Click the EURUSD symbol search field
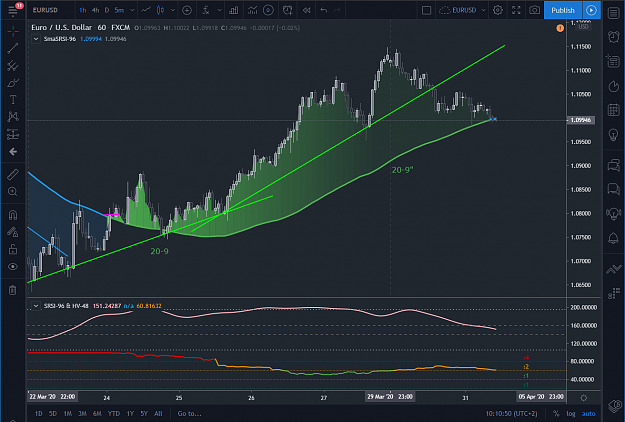 [45, 10]
